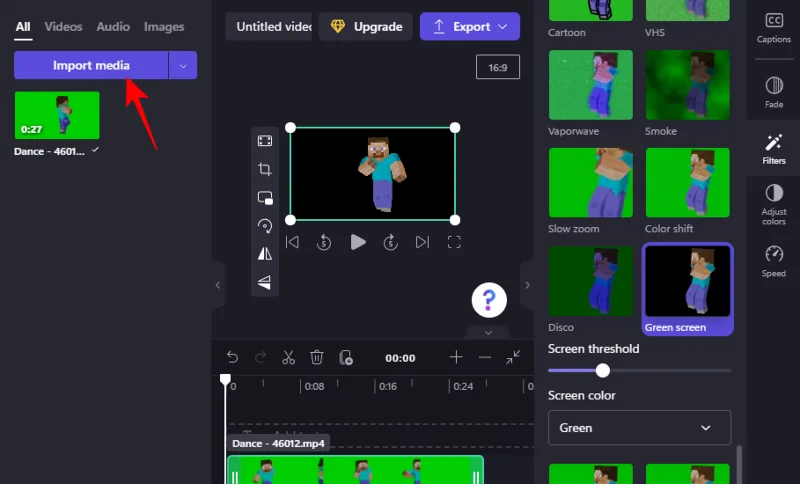Open the Screen color Green dropdown
The height and width of the screenshot is (484, 800).
coord(639,427)
